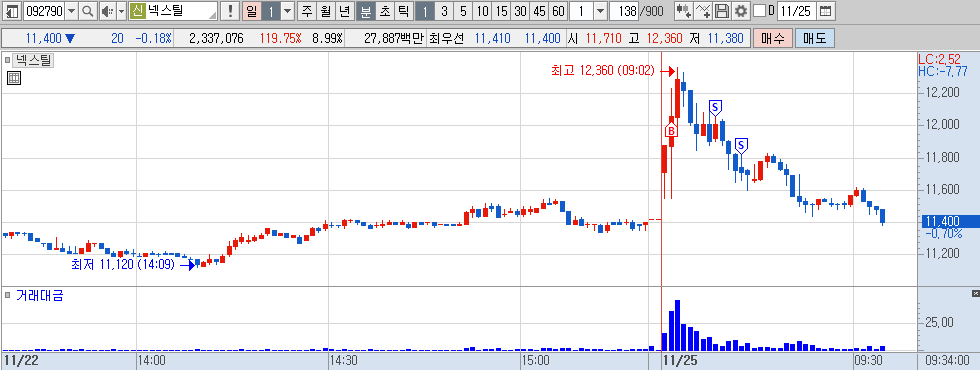
Task: Expand the stock code 092790 dropdown
Action: pyautogui.click(x=71, y=11)
